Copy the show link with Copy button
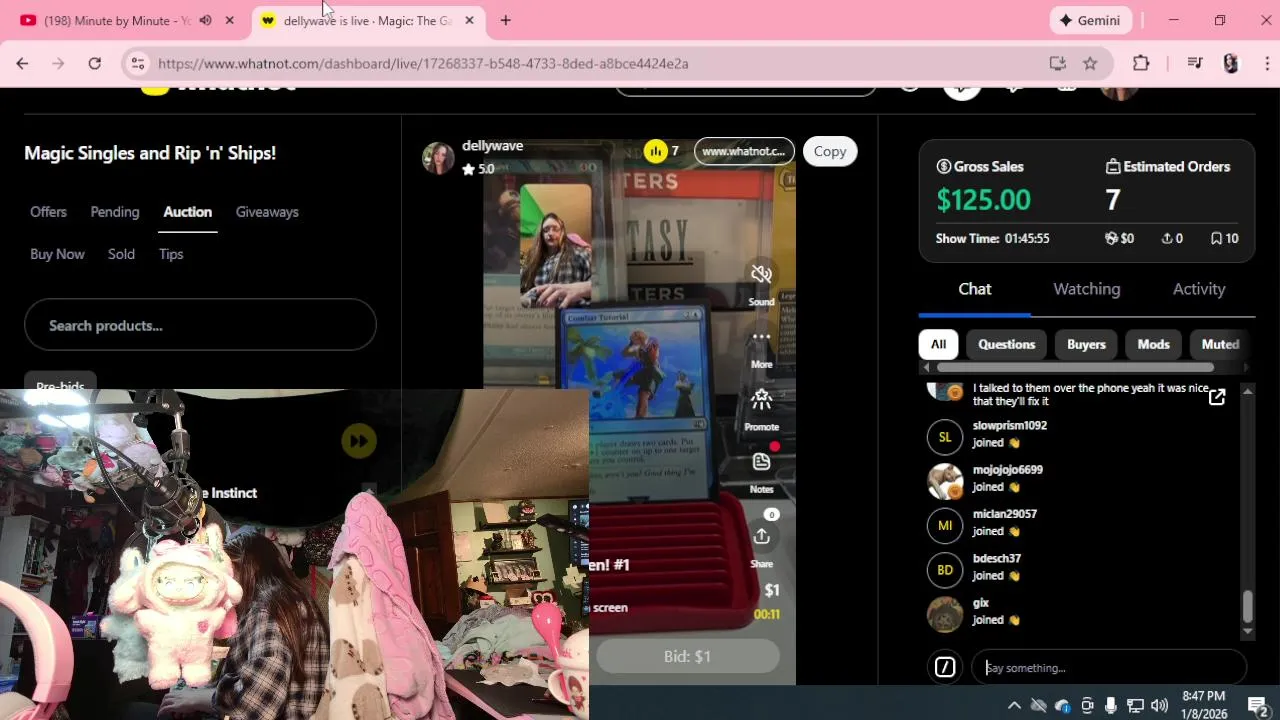The height and width of the screenshot is (720, 1280). tap(829, 151)
